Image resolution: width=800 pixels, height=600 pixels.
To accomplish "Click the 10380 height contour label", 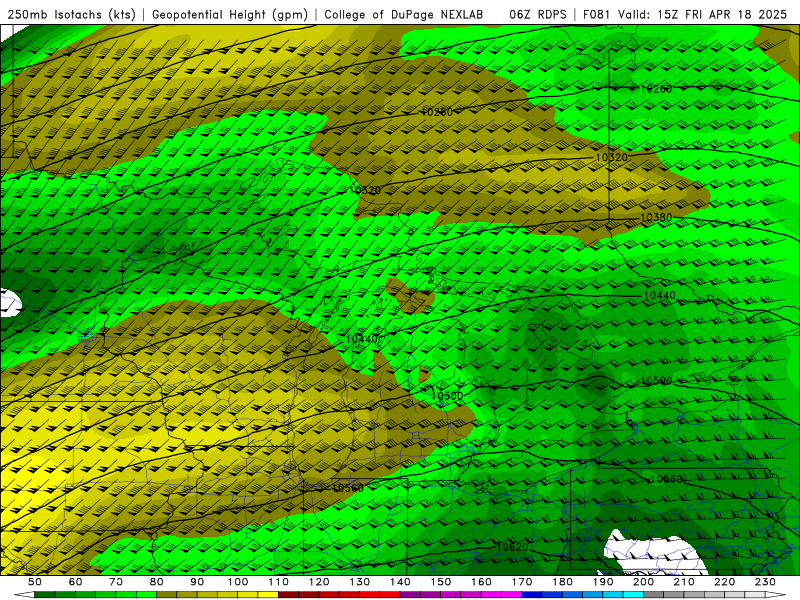I will [656, 218].
